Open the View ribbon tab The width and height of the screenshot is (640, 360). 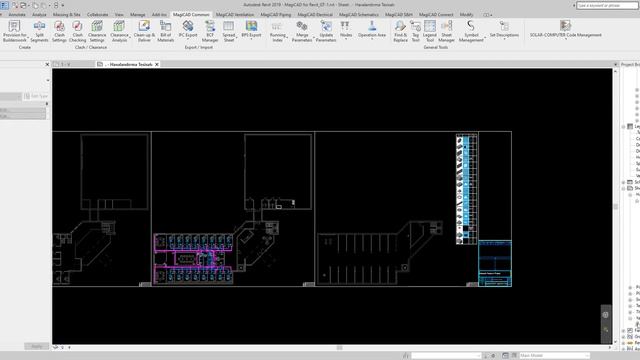119,15
